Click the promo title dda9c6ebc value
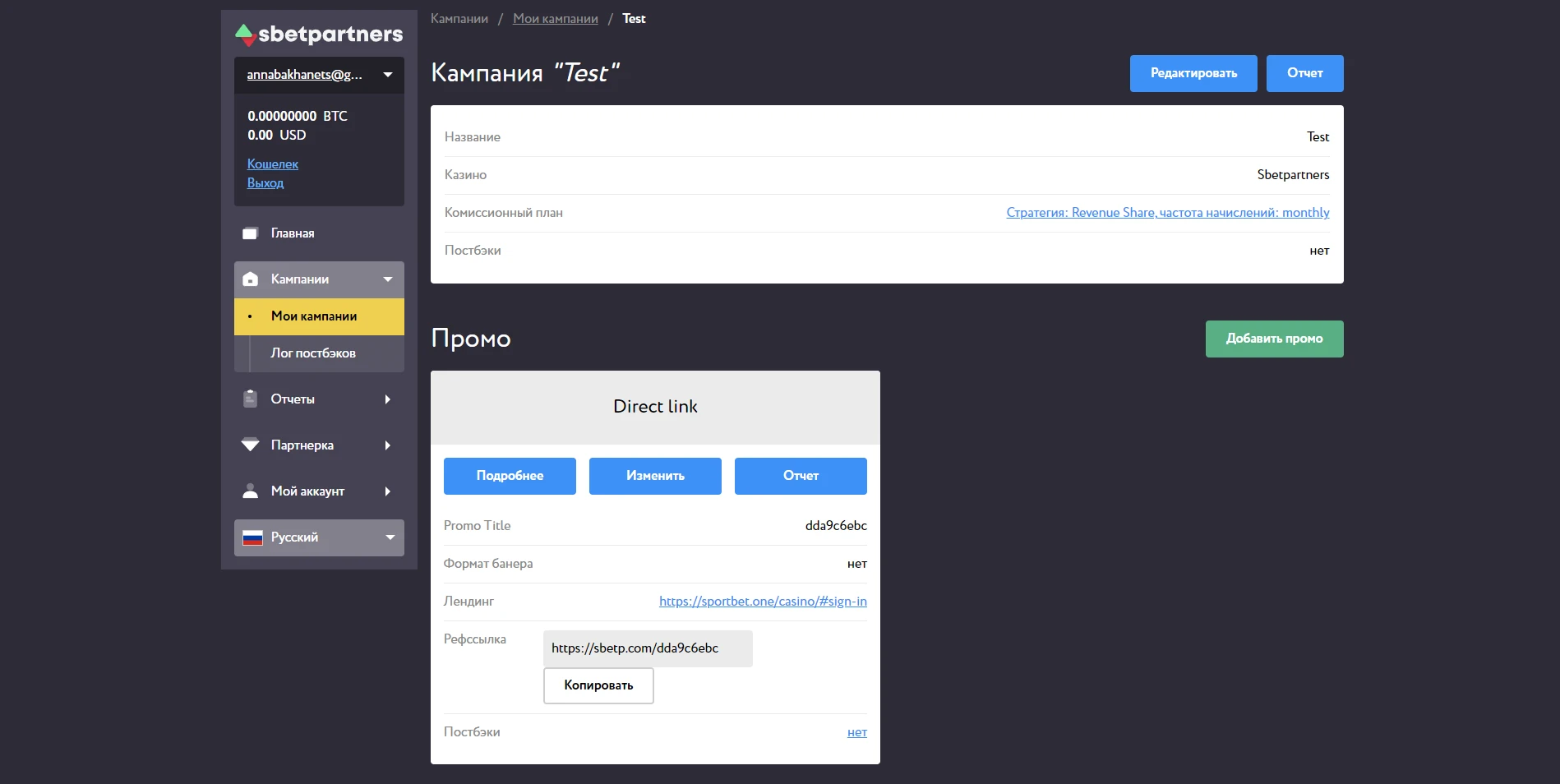 tap(836, 526)
